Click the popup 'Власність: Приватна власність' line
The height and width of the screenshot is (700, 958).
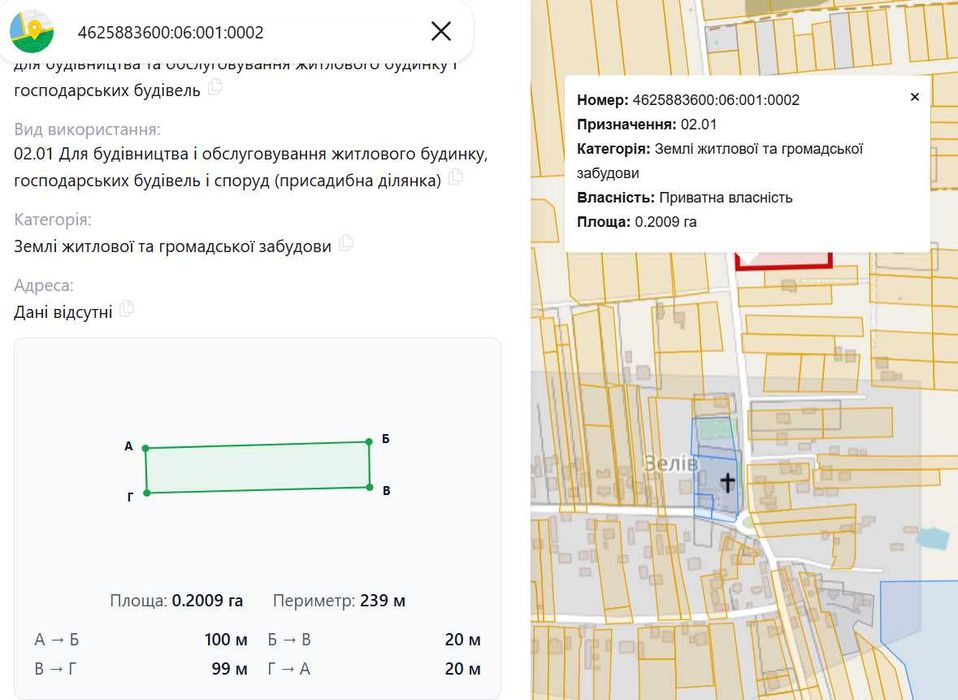pyautogui.click(x=684, y=198)
